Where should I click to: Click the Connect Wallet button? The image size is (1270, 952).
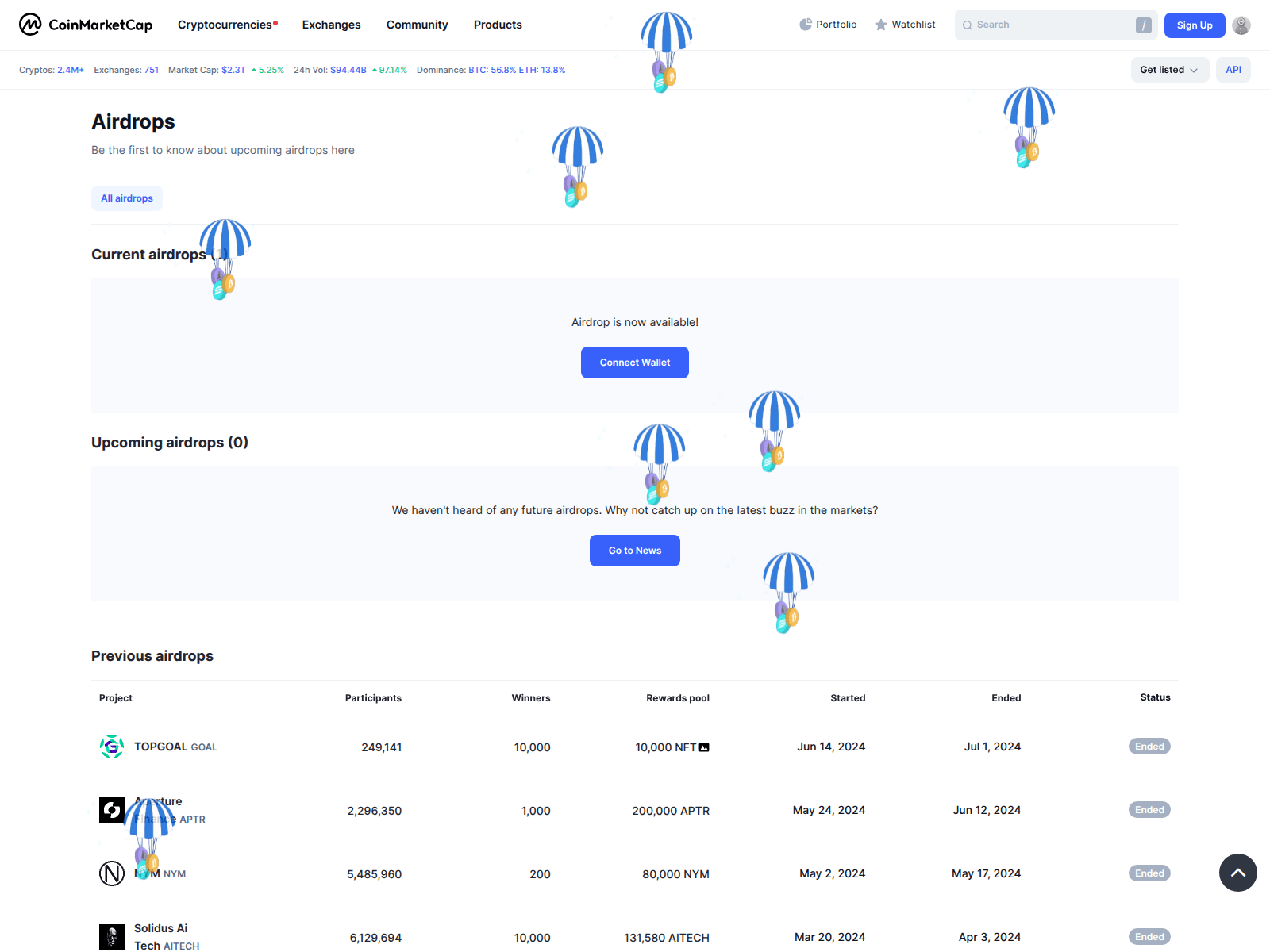[x=634, y=363]
